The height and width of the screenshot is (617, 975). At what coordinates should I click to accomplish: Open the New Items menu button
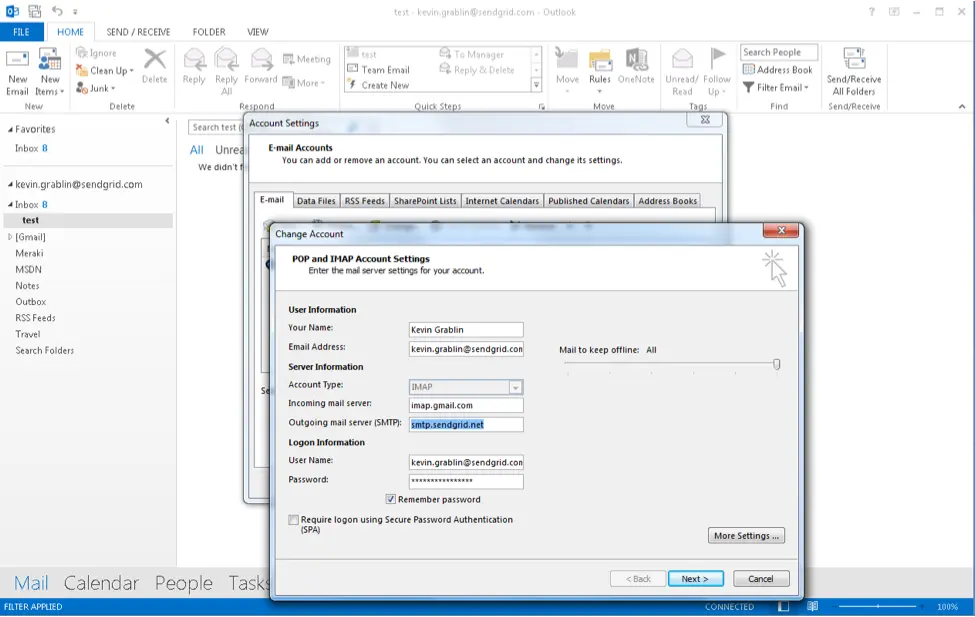[50, 72]
